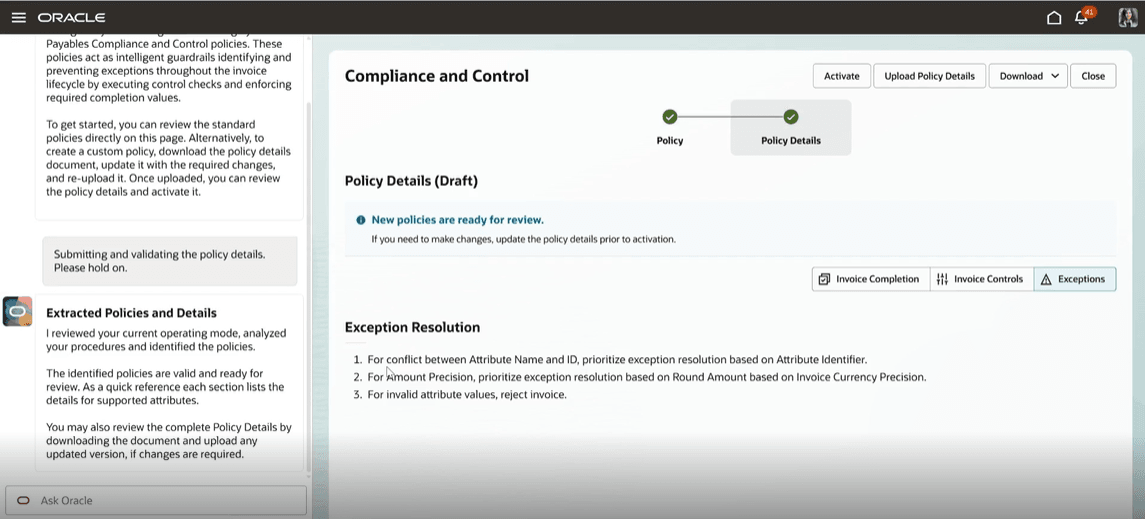Switch to Invoice Completion tab

click(x=870, y=279)
